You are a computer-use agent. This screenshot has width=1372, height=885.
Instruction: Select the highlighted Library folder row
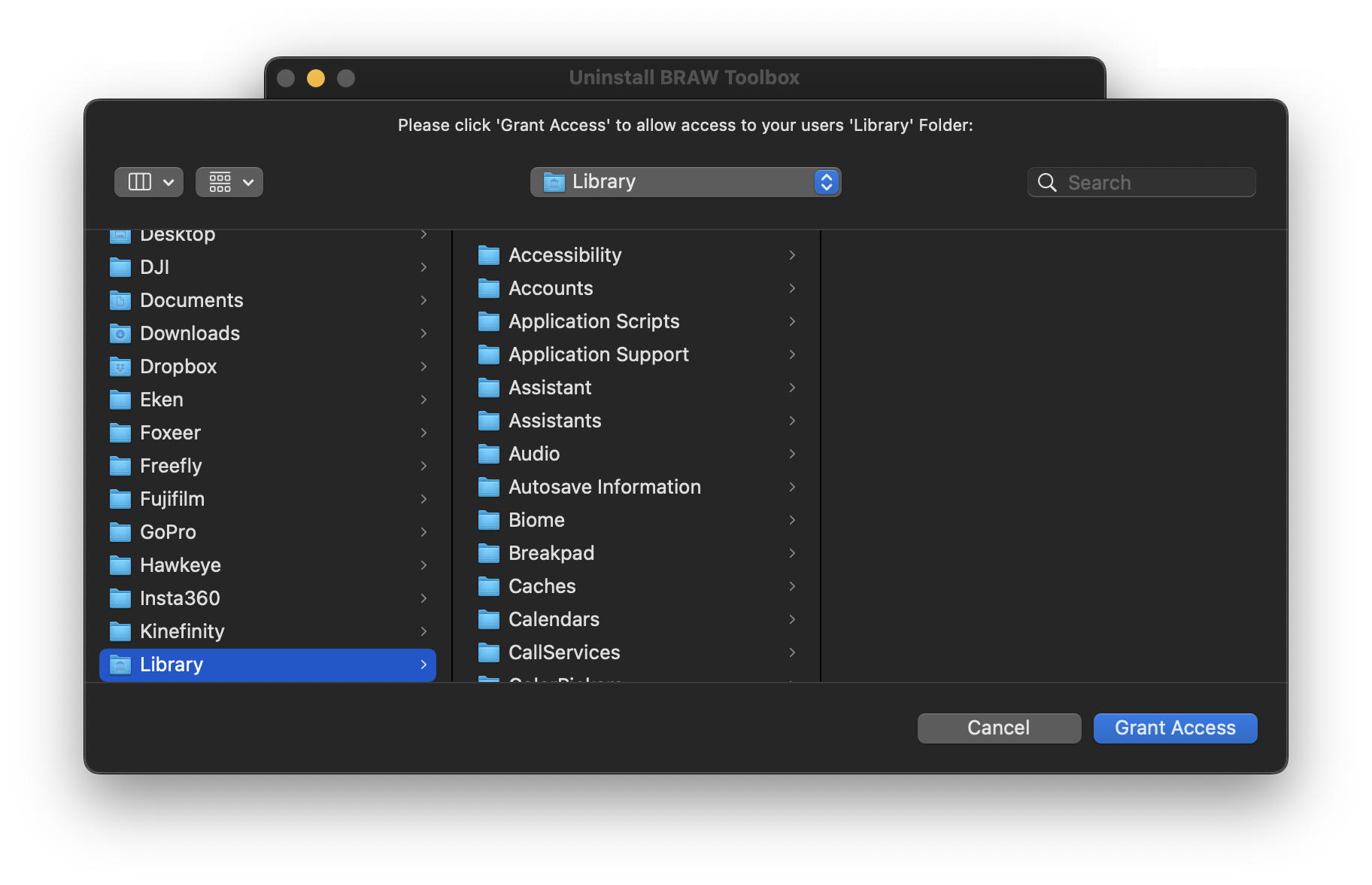pyautogui.click(x=267, y=665)
